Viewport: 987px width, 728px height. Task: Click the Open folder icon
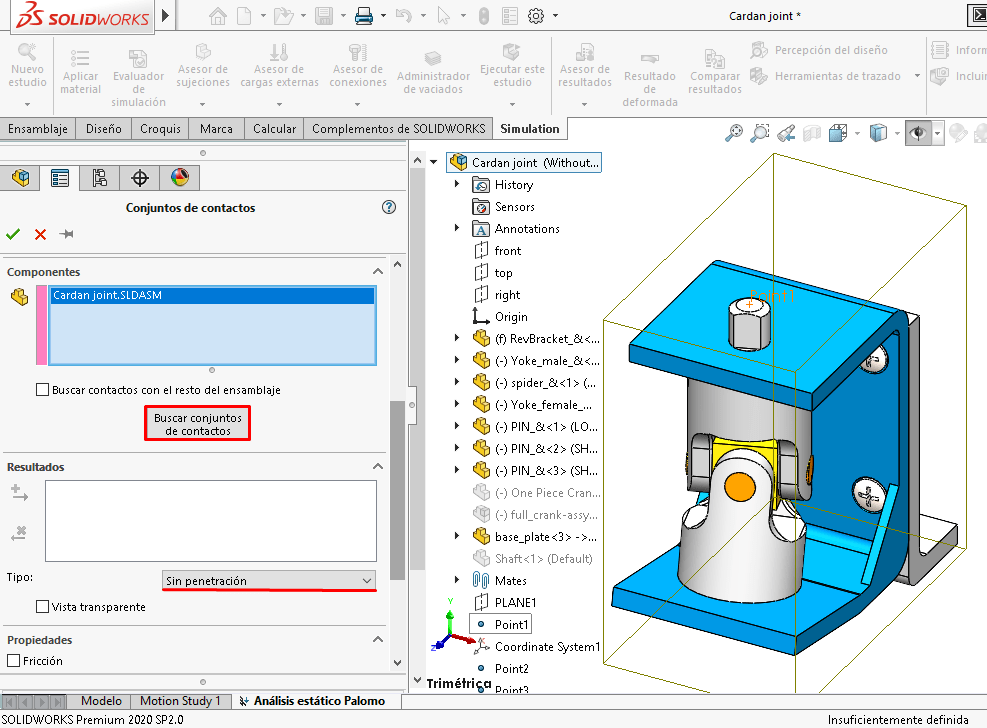click(x=283, y=16)
